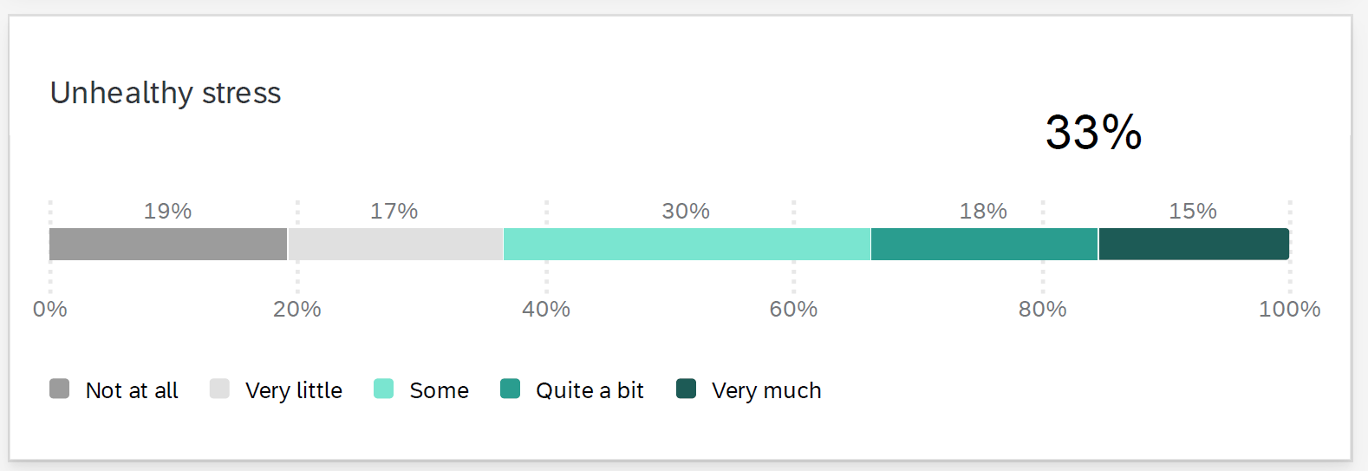This screenshot has height=472, width=1368.
Task: Toggle the "Not at all" legend label
Action: (132, 390)
